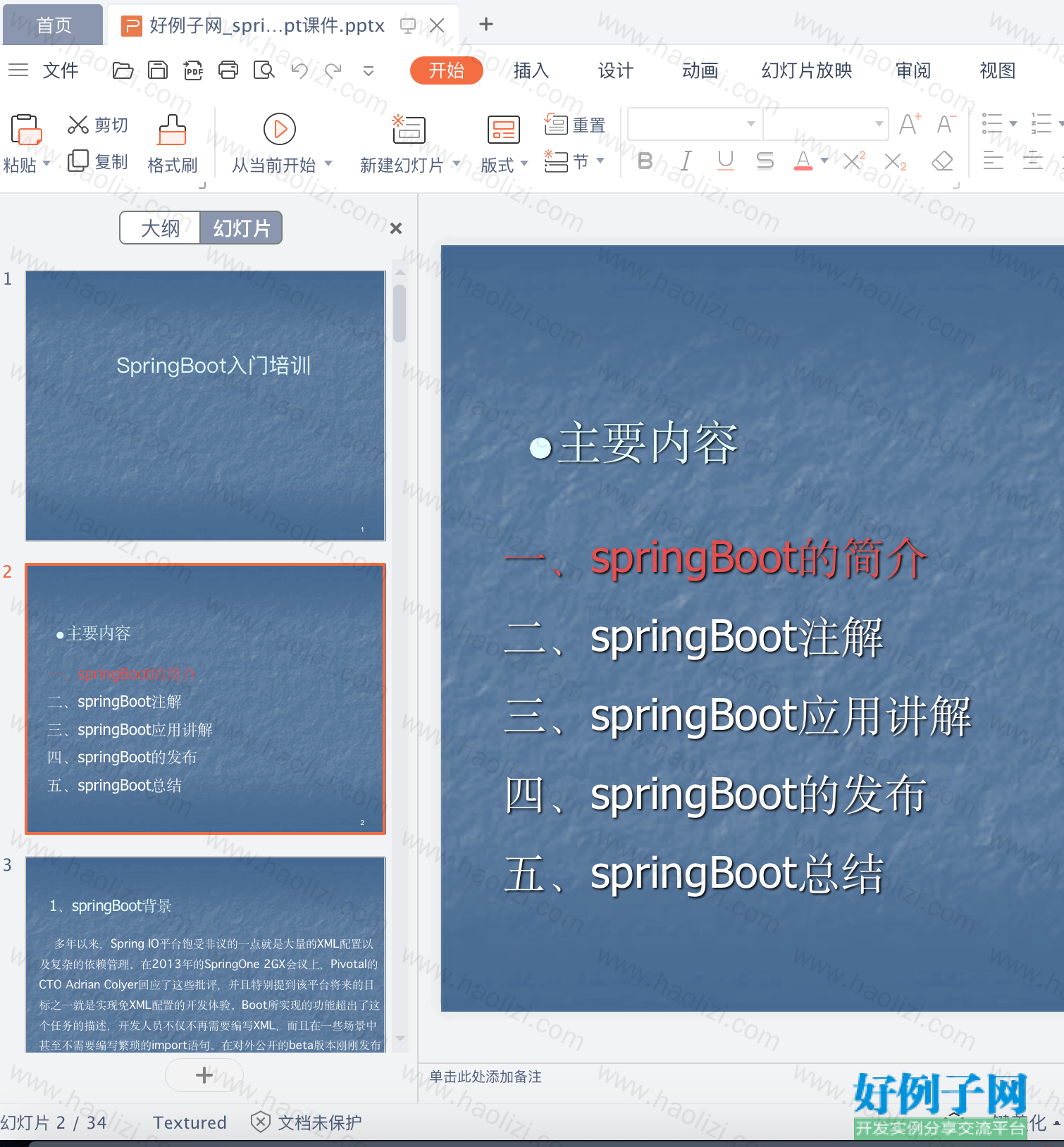Toggle numbered list
This screenshot has height=1147, width=1064.
1041,124
